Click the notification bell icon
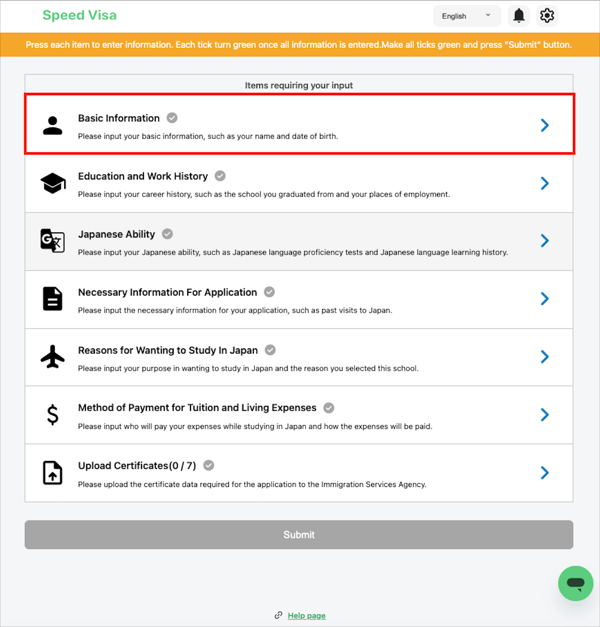 pos(519,16)
